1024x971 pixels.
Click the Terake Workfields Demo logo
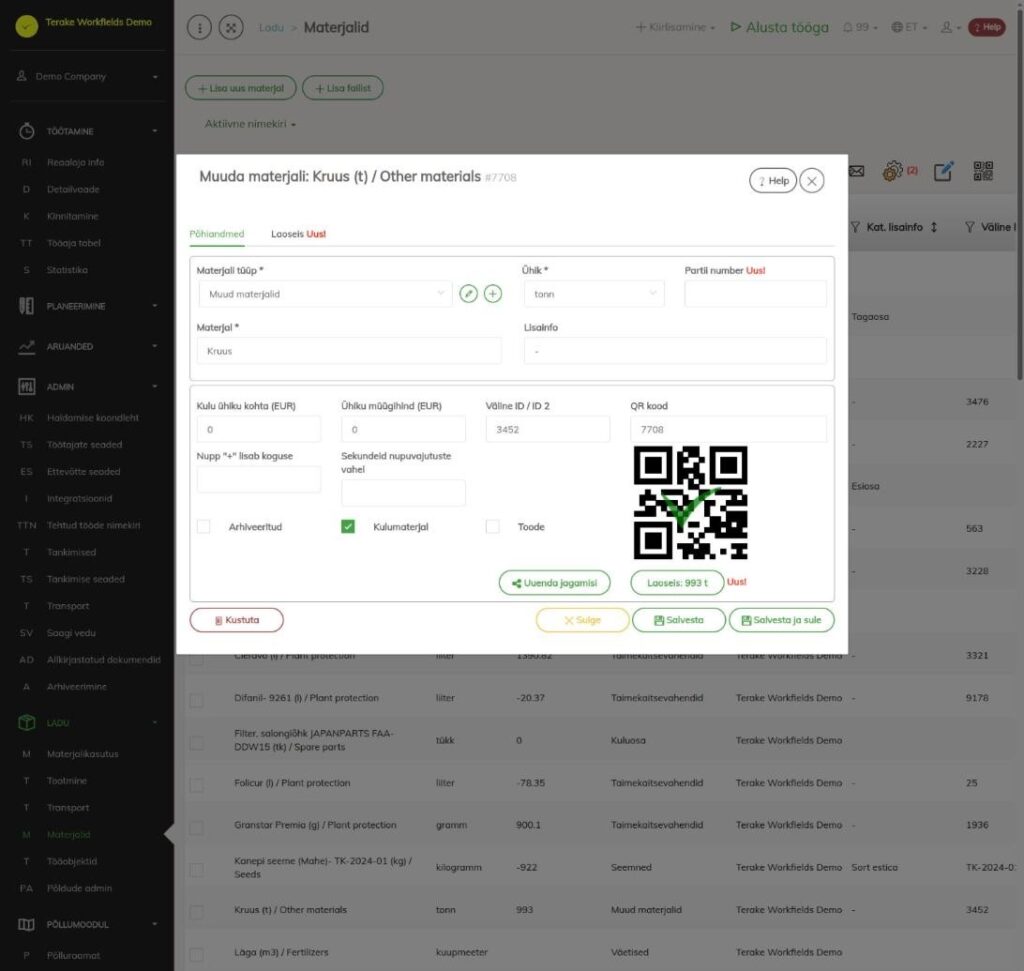pyautogui.click(x=27, y=26)
